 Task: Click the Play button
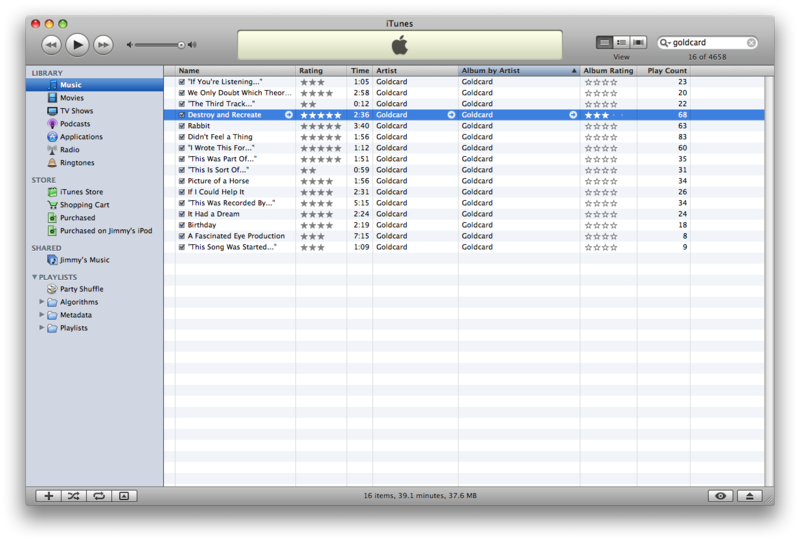pyautogui.click(x=77, y=45)
